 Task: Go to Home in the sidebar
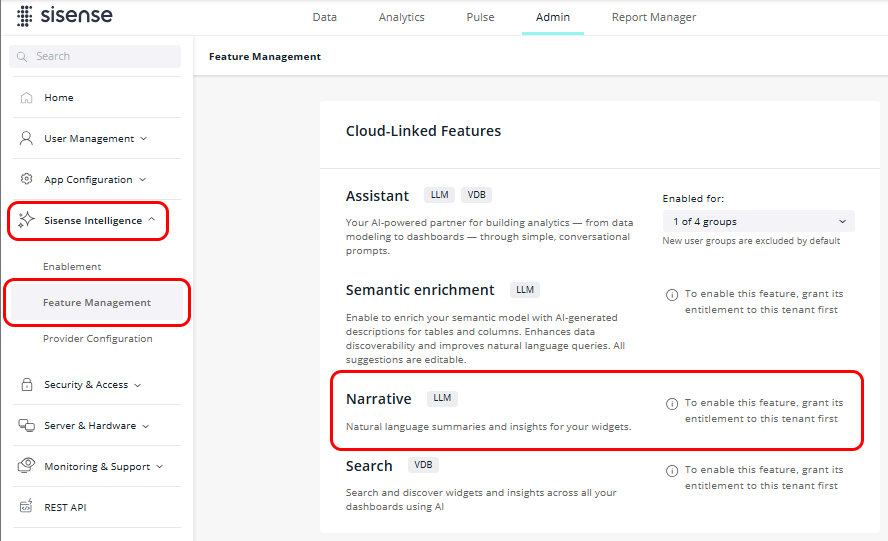point(59,97)
